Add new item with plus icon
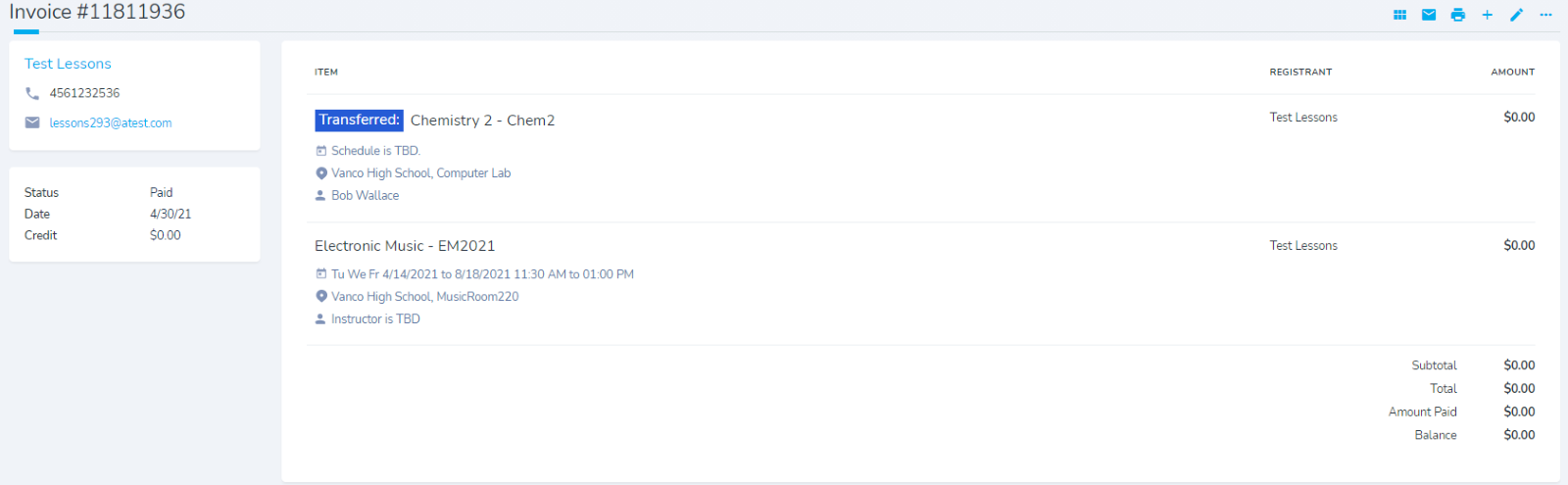The height and width of the screenshot is (485, 1568). point(1487,15)
